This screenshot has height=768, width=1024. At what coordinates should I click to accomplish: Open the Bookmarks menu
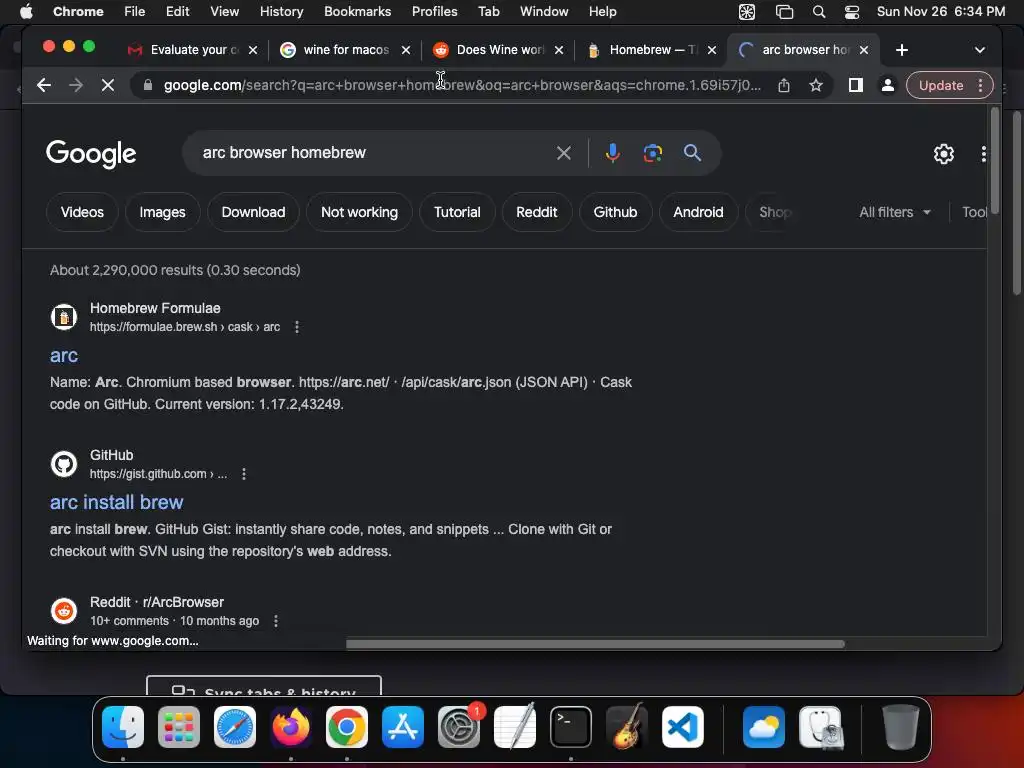point(357,11)
